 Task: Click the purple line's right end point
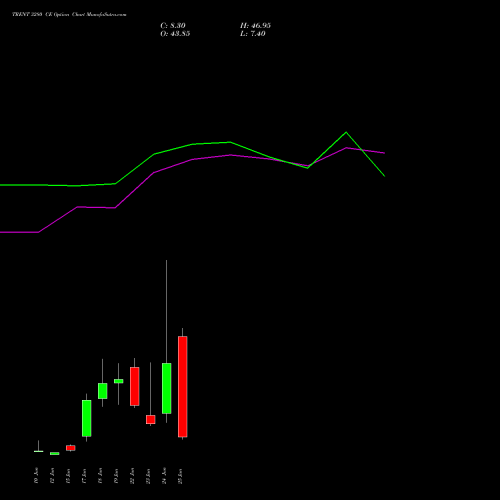click(x=384, y=153)
